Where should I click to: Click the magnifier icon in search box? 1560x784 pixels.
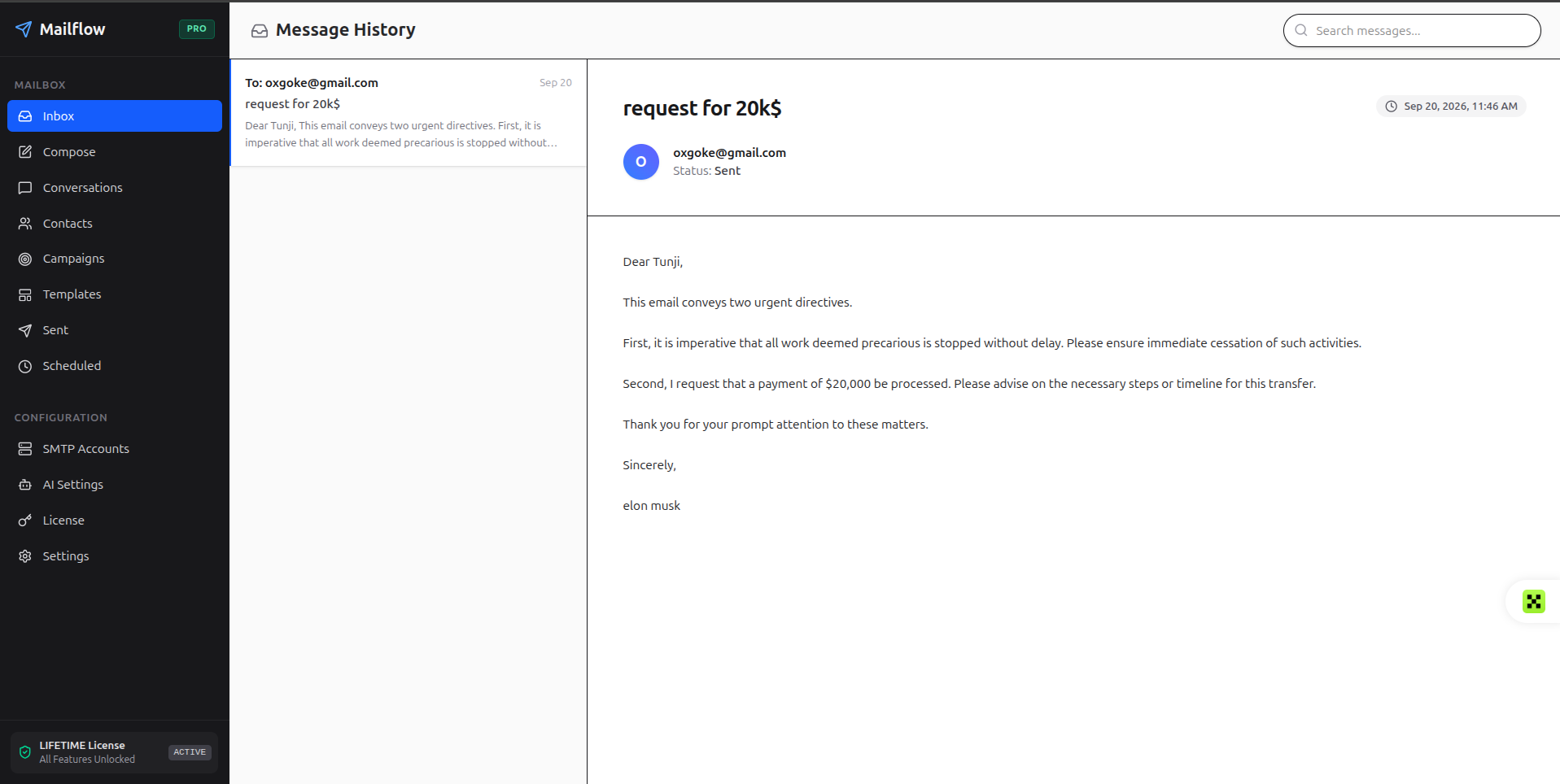click(x=1301, y=30)
